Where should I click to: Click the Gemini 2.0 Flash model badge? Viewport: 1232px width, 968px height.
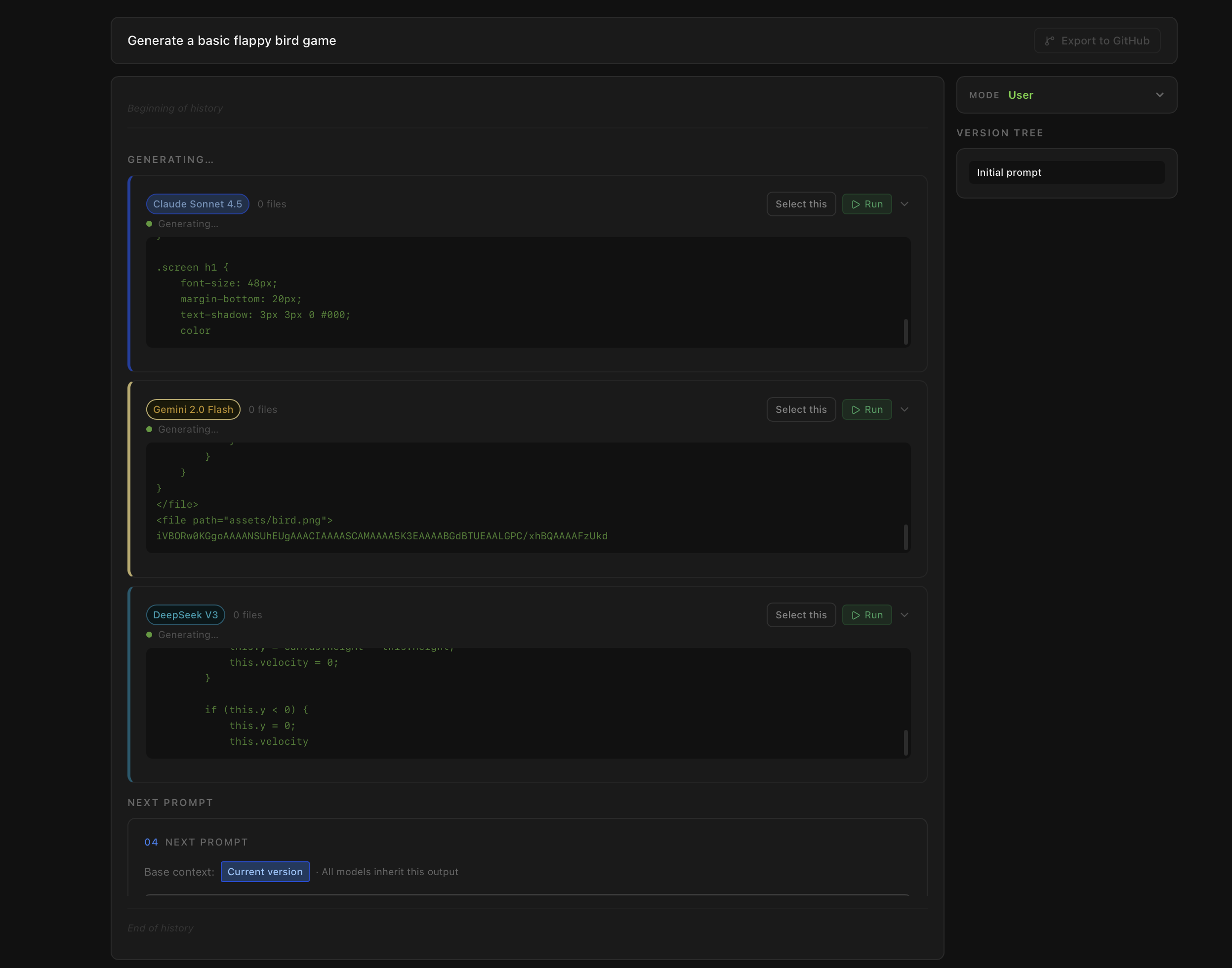[193, 409]
